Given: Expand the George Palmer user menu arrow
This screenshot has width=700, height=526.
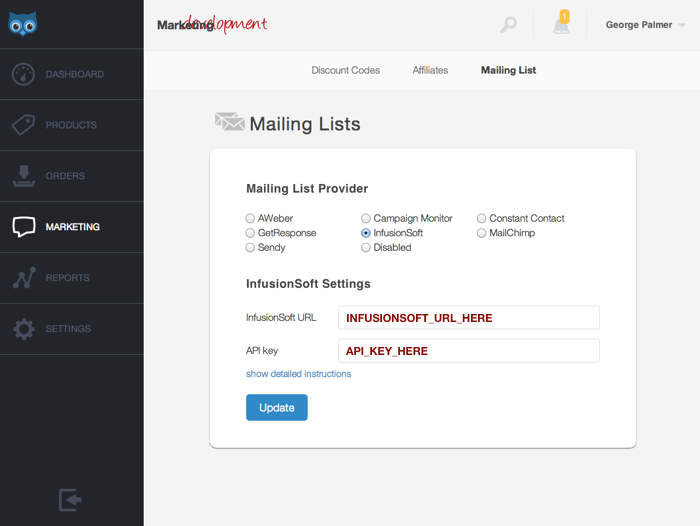Looking at the screenshot, I should coord(682,25).
